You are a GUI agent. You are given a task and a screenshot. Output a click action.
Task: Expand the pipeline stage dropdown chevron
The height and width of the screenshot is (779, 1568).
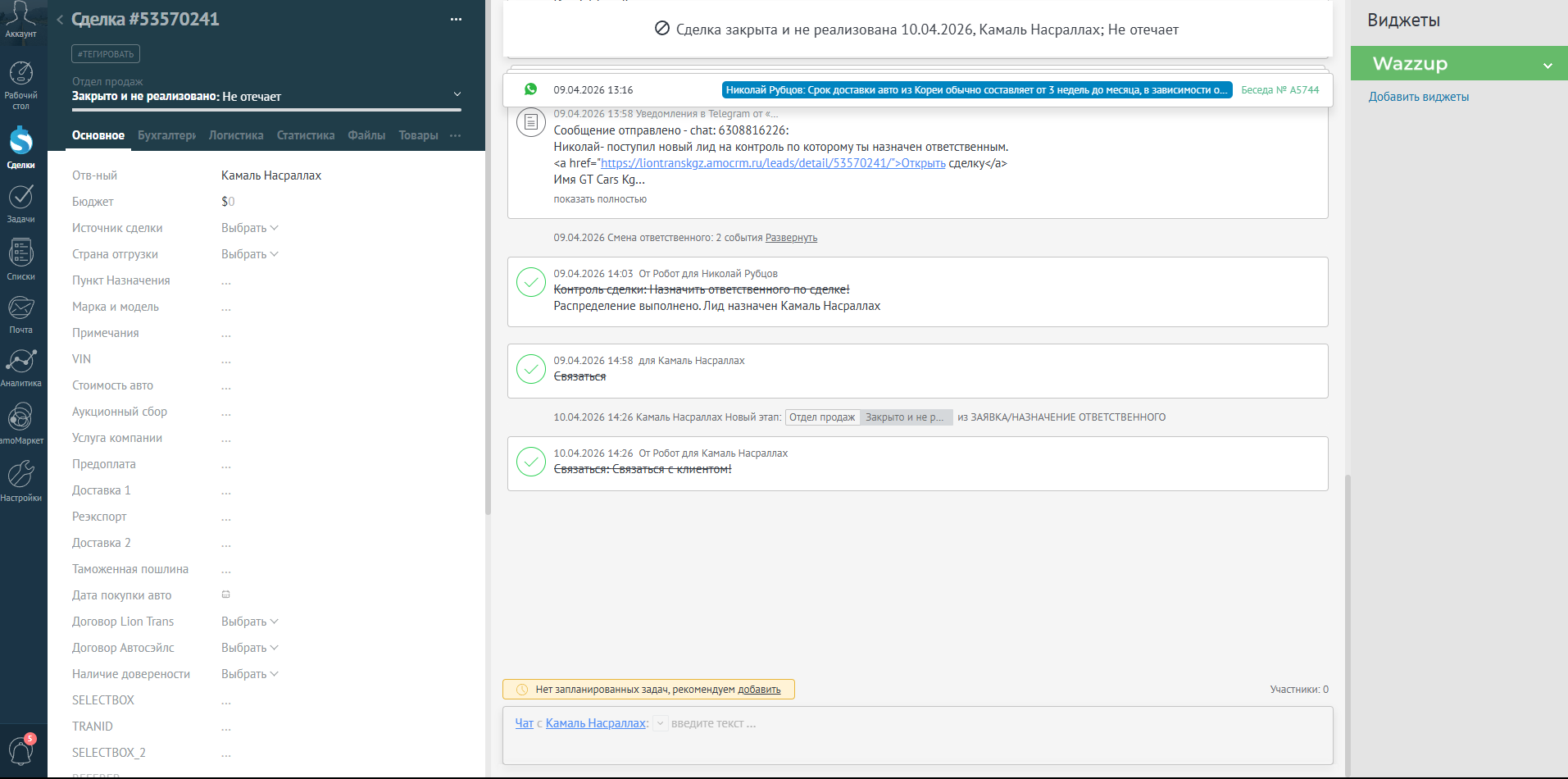point(457,94)
